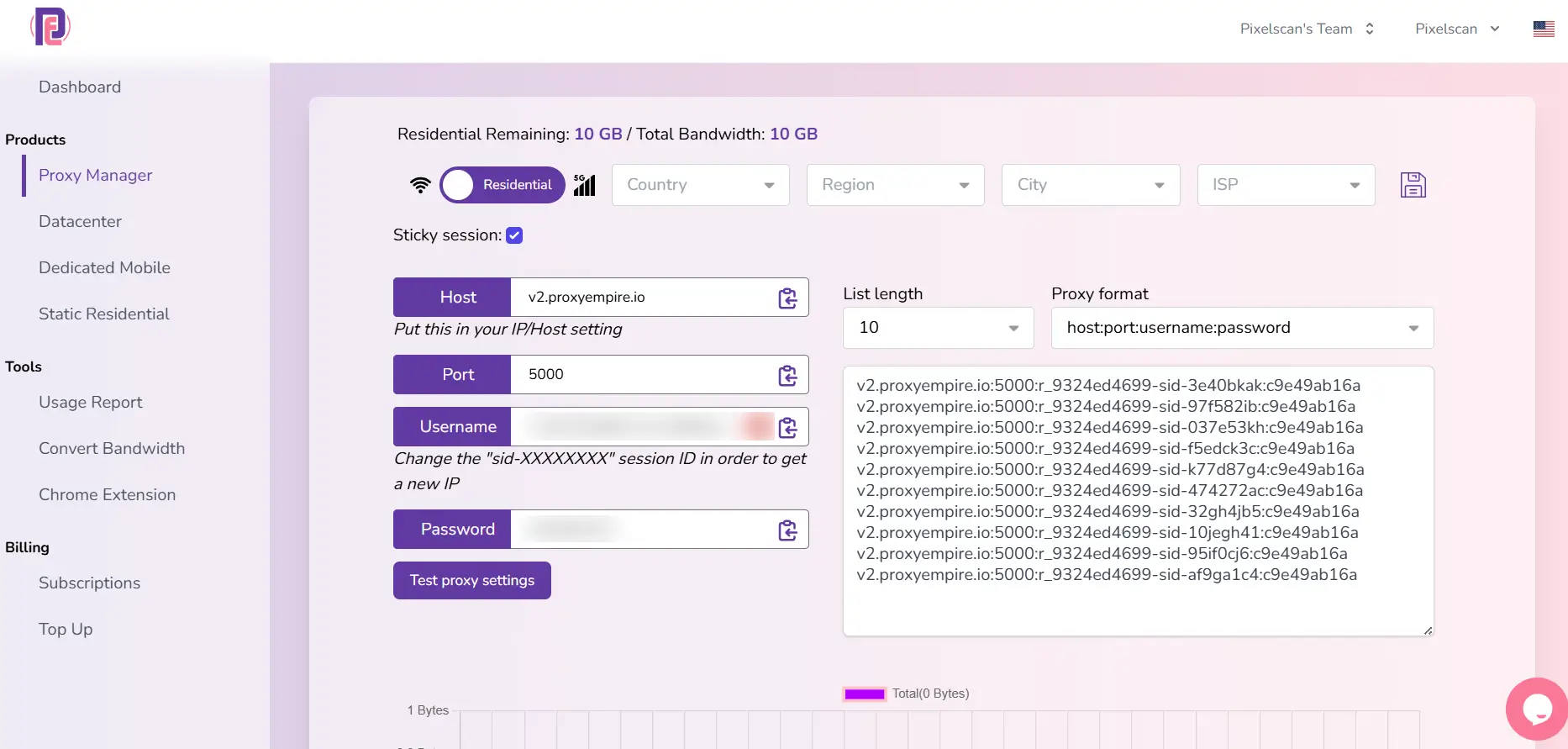Image resolution: width=1568 pixels, height=749 pixels.
Task: Click the US flag language icon
Action: coord(1544,29)
